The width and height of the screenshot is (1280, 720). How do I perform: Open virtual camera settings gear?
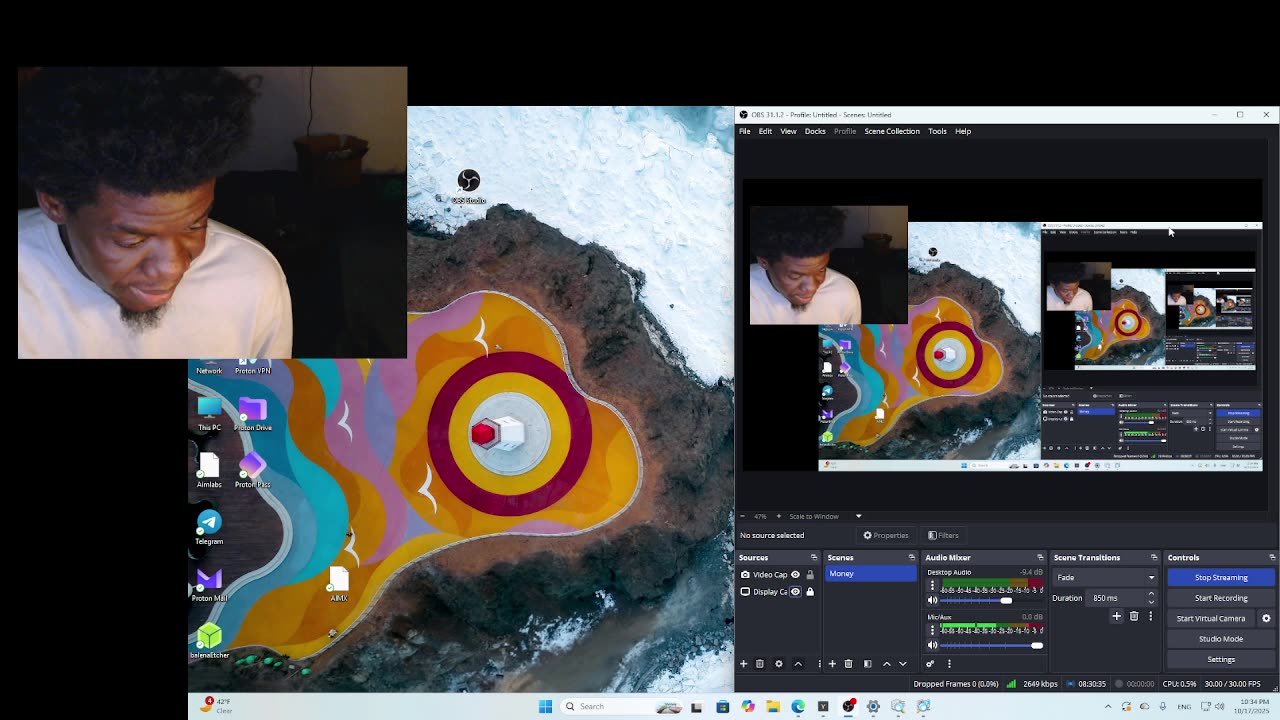pyautogui.click(x=1266, y=618)
